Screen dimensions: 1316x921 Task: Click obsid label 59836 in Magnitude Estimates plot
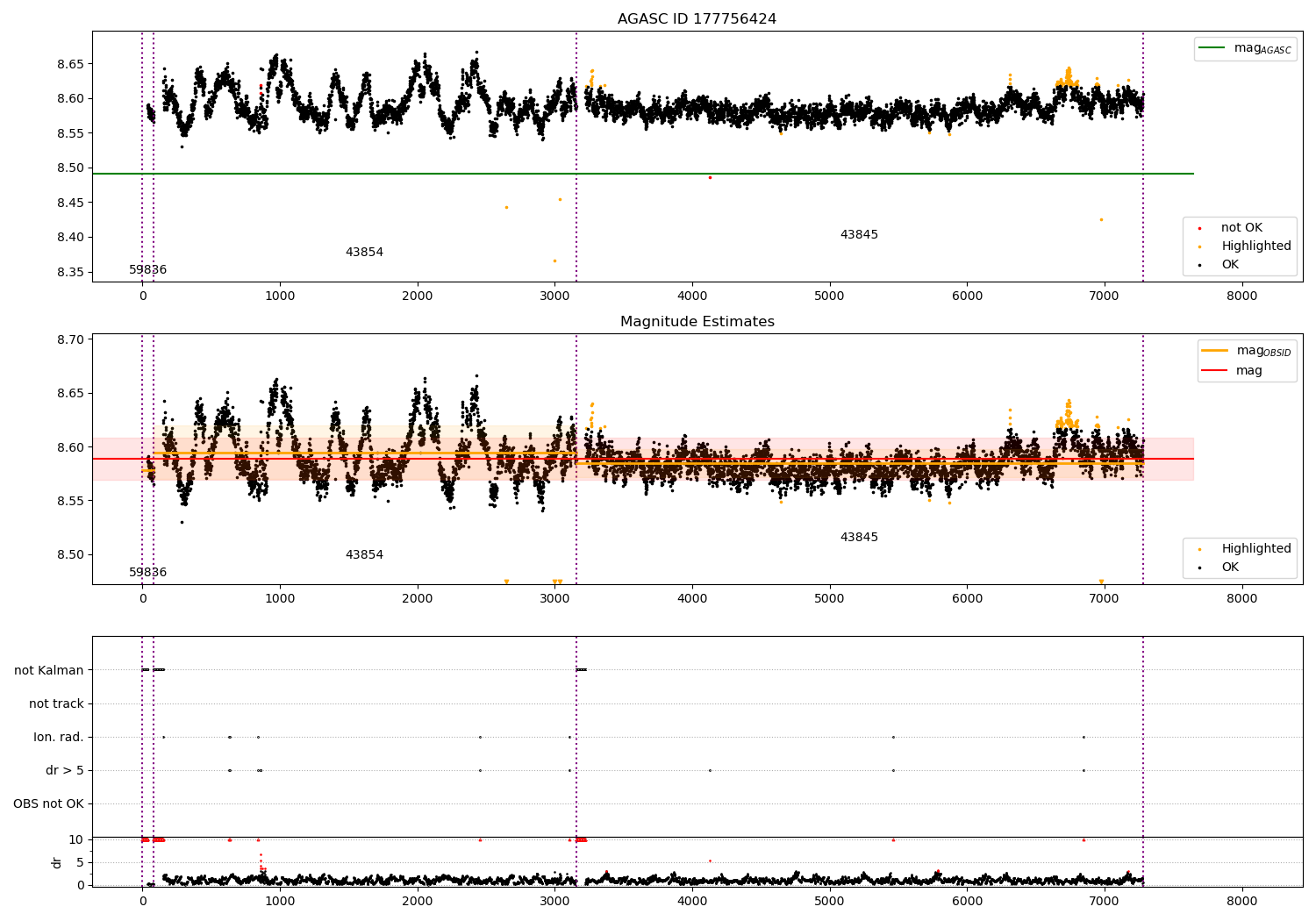click(147, 573)
